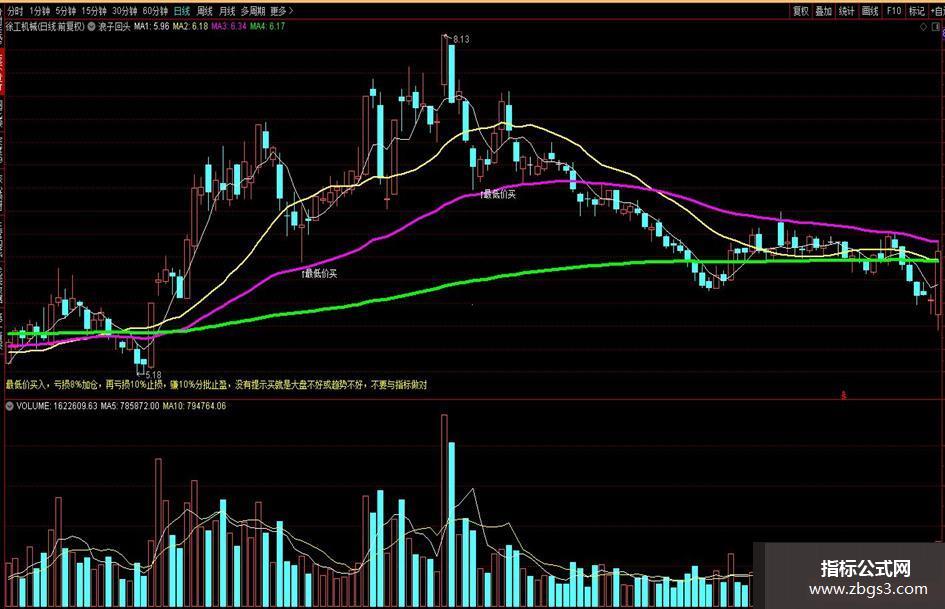The image size is (945, 609).
Task: Click the diamond icon at chart corner
Action: 923,27
